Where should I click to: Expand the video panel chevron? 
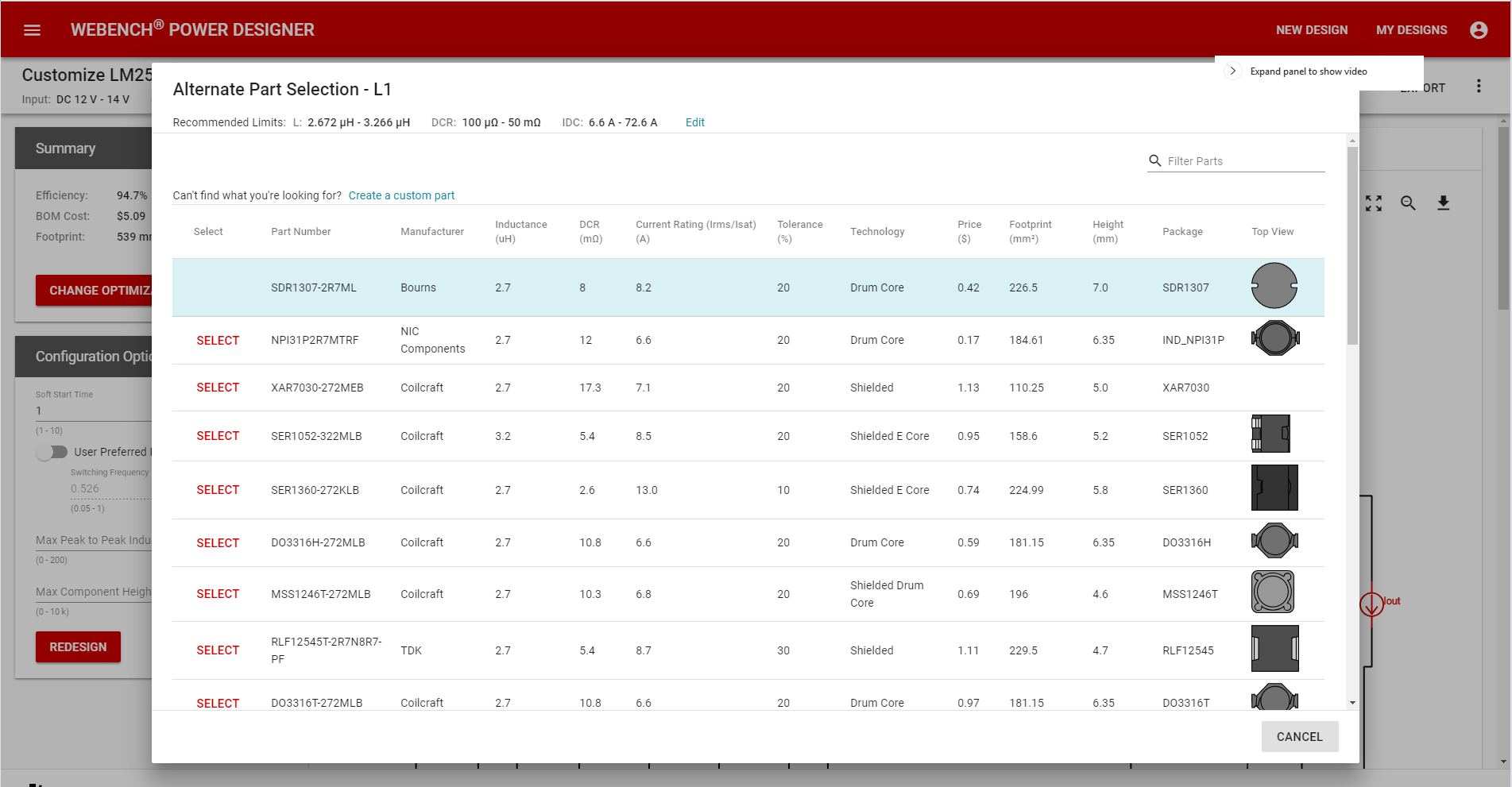coord(1232,71)
